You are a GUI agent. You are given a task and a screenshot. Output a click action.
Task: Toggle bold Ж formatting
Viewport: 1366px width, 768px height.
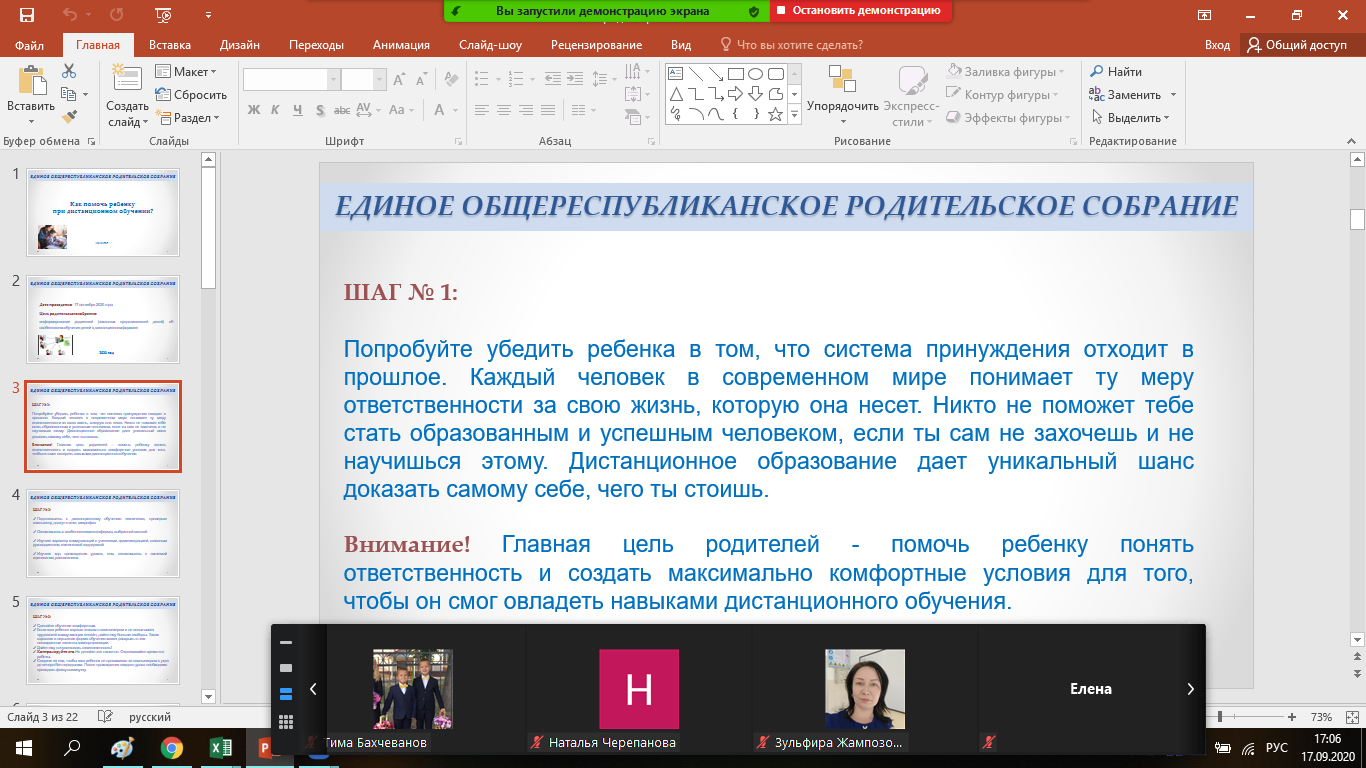tap(254, 110)
